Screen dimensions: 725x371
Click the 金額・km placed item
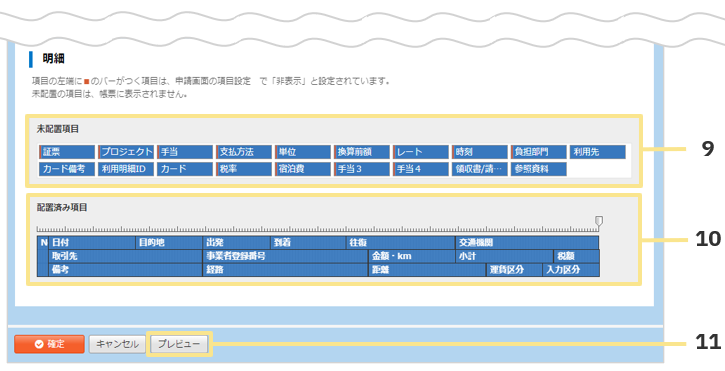(x=412, y=256)
